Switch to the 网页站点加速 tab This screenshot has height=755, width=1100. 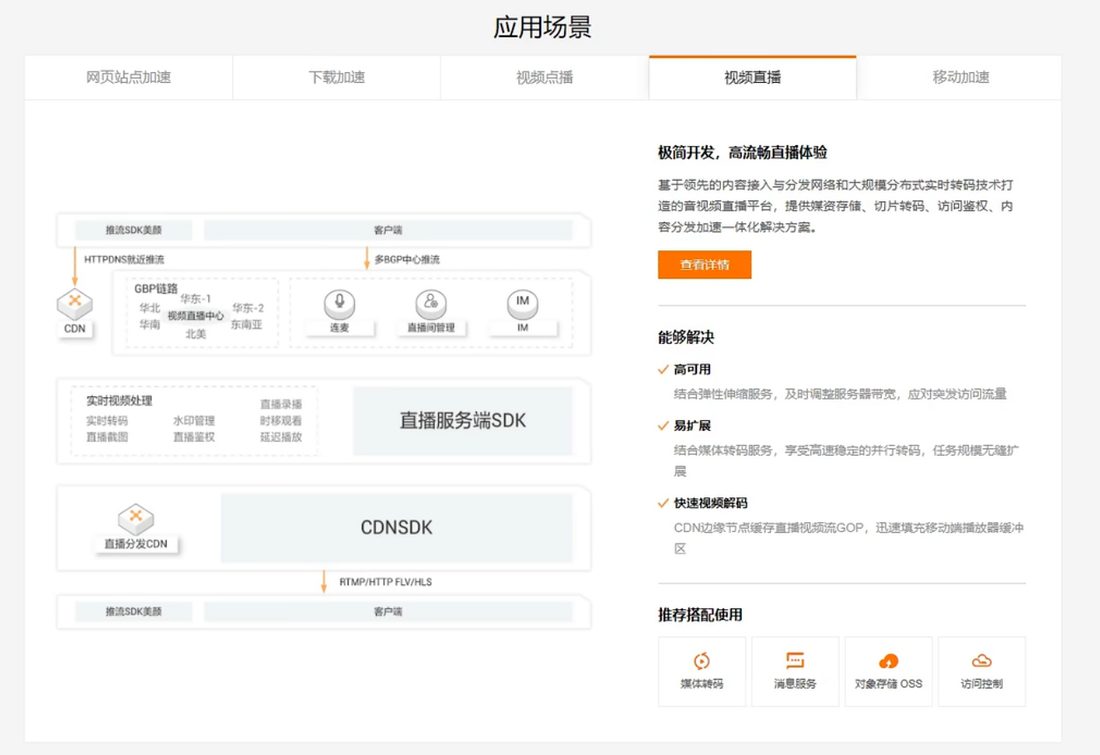tap(128, 77)
